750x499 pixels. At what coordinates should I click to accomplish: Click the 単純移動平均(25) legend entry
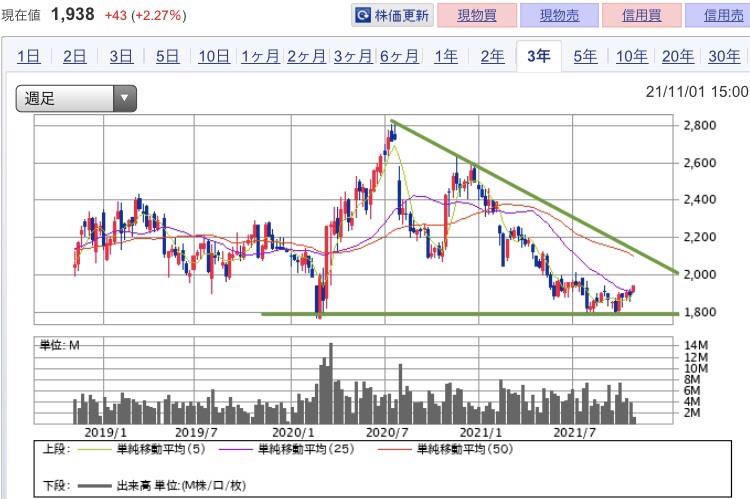point(287,449)
